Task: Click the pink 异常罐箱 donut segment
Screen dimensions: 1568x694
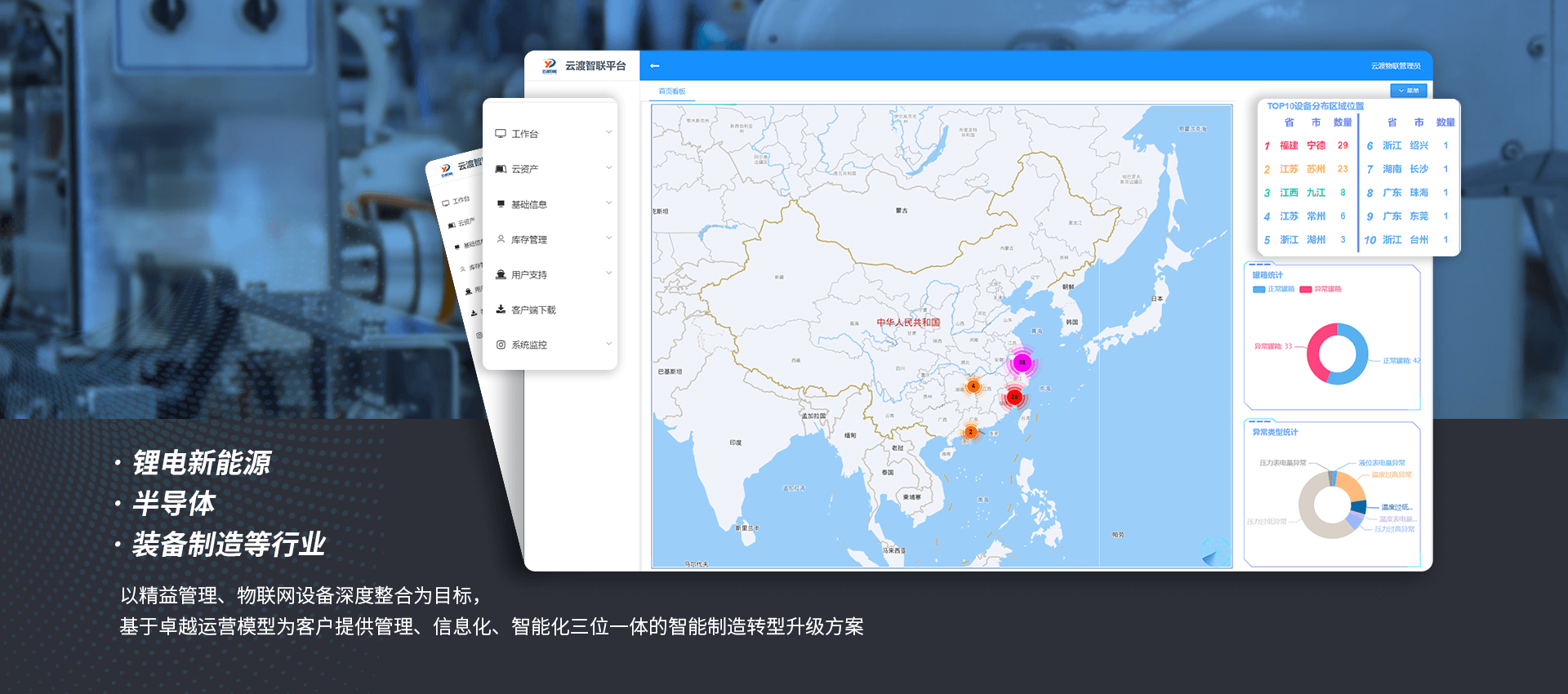Action: coord(1315,359)
